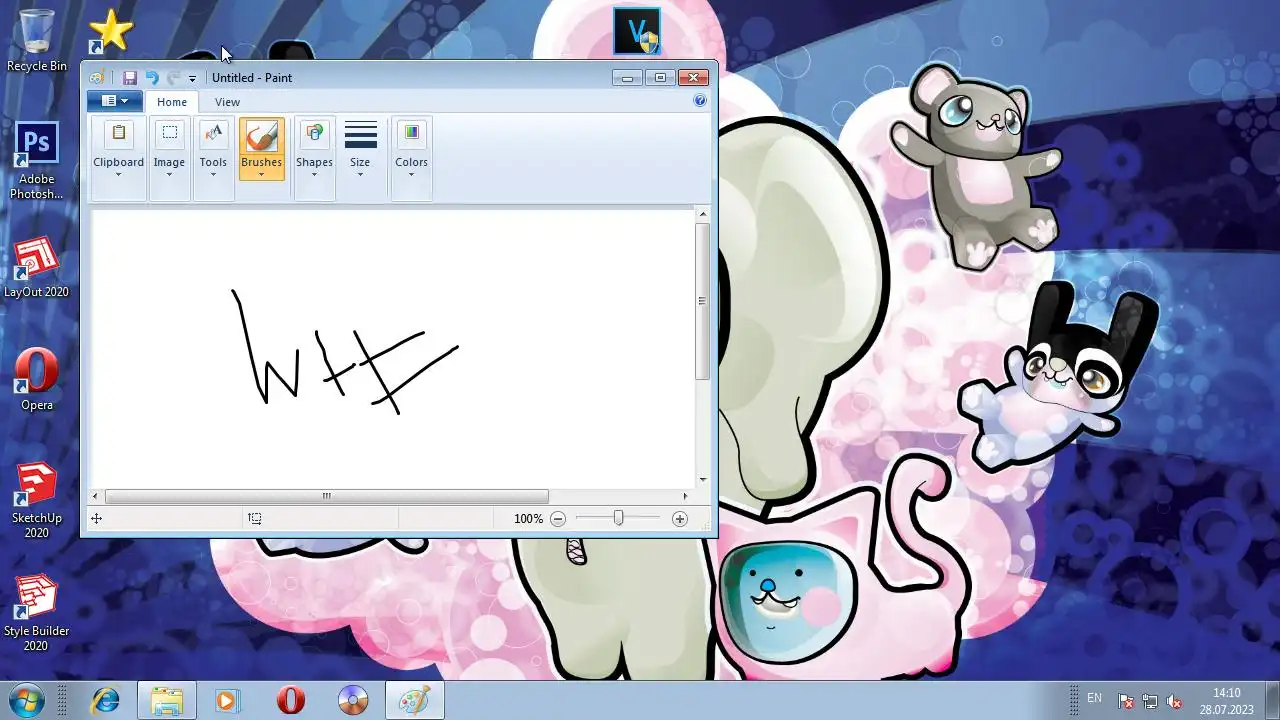Screen dimensions: 1280x720
Task: Click the scroll right arrow in Paint
Action: coord(685,496)
